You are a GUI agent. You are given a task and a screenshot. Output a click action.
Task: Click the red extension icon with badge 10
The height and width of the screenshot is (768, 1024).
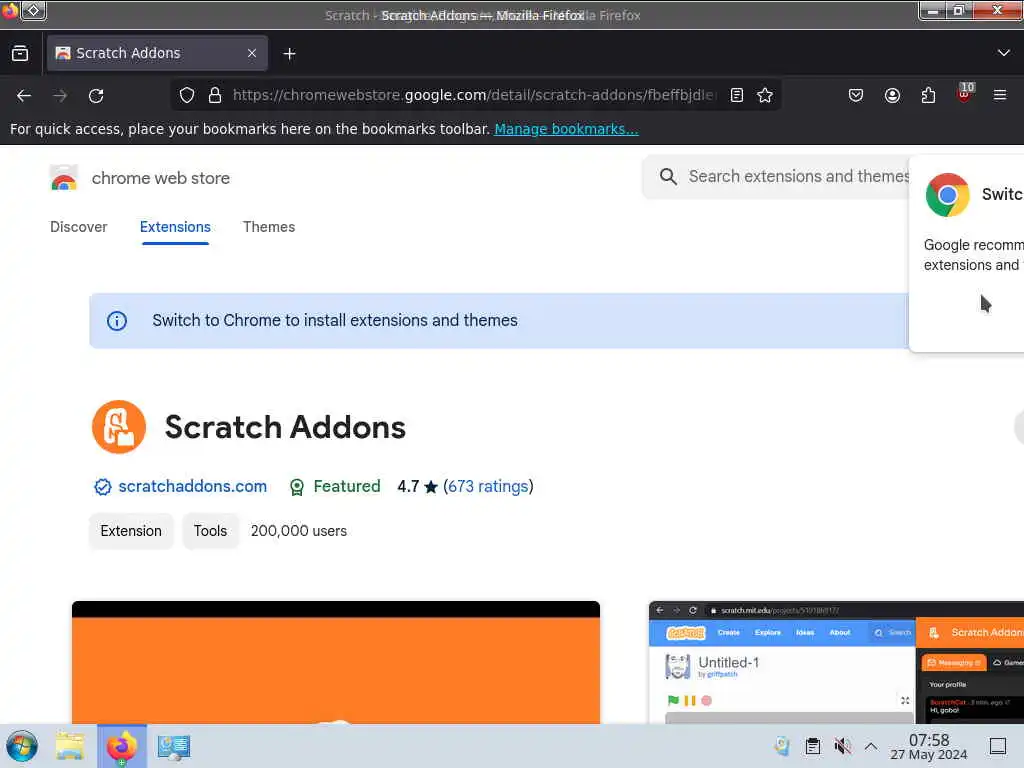click(965, 93)
